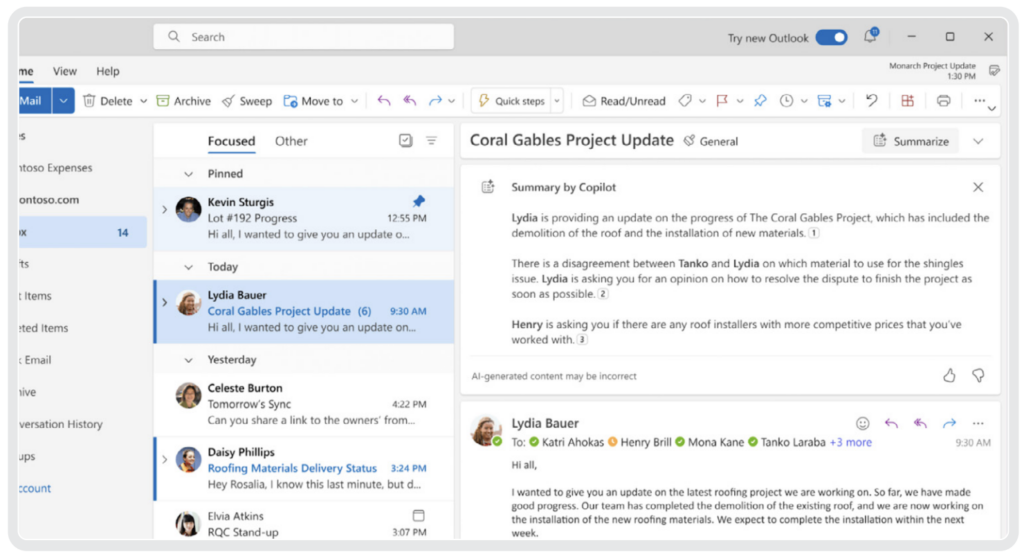The width and height of the screenshot is (1024, 554).
Task: Open more actions on Lydia Bauer's email
Action: coord(978,423)
